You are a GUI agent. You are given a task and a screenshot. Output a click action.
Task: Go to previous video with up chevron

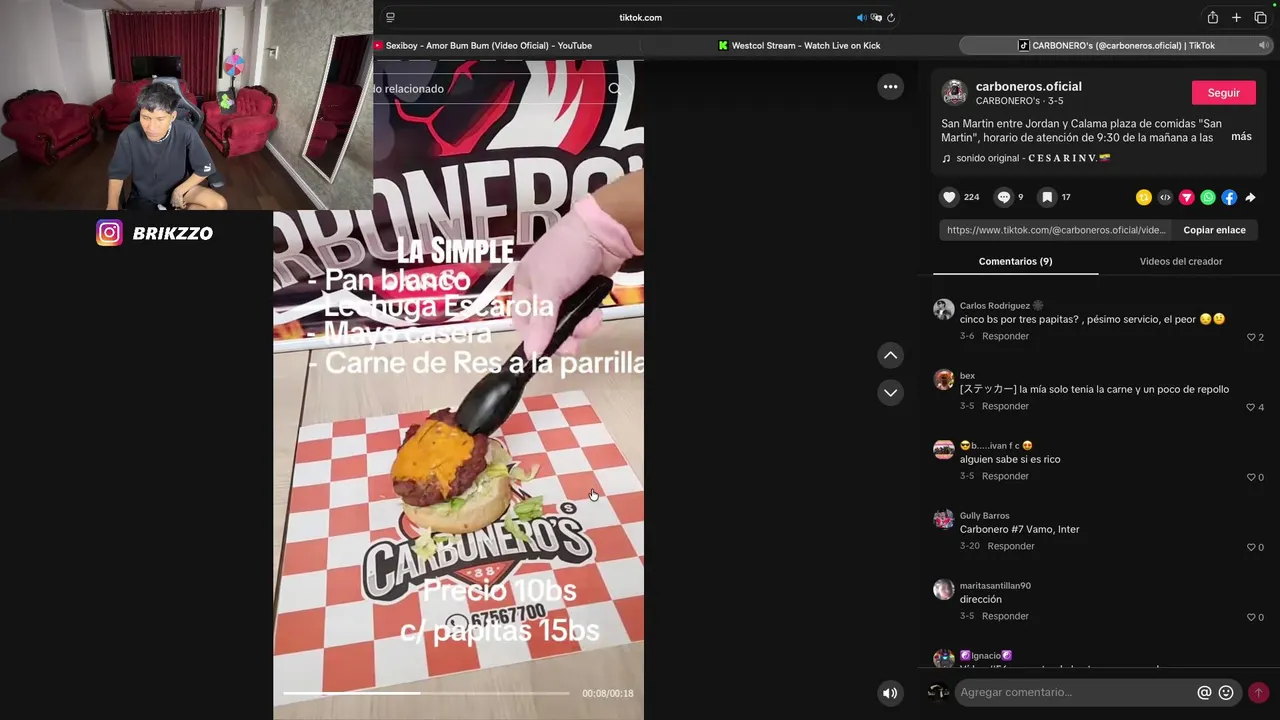tap(890, 355)
